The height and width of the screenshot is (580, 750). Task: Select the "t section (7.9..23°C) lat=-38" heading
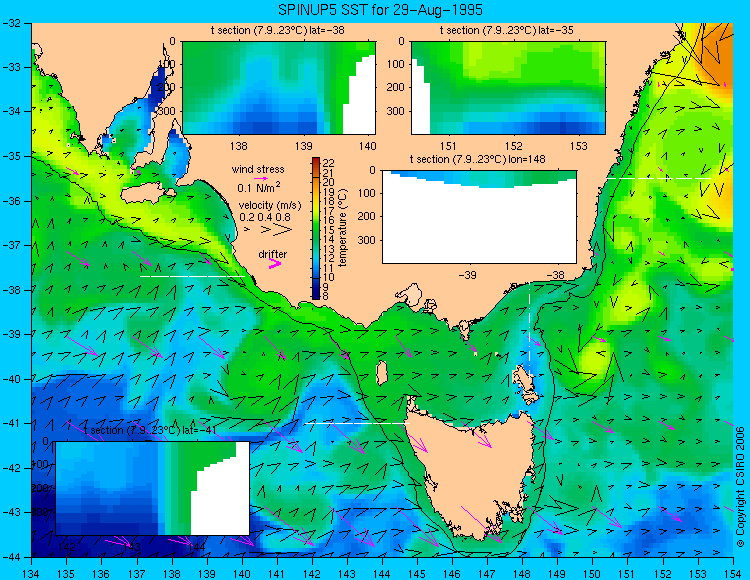pyautogui.click(x=277, y=30)
